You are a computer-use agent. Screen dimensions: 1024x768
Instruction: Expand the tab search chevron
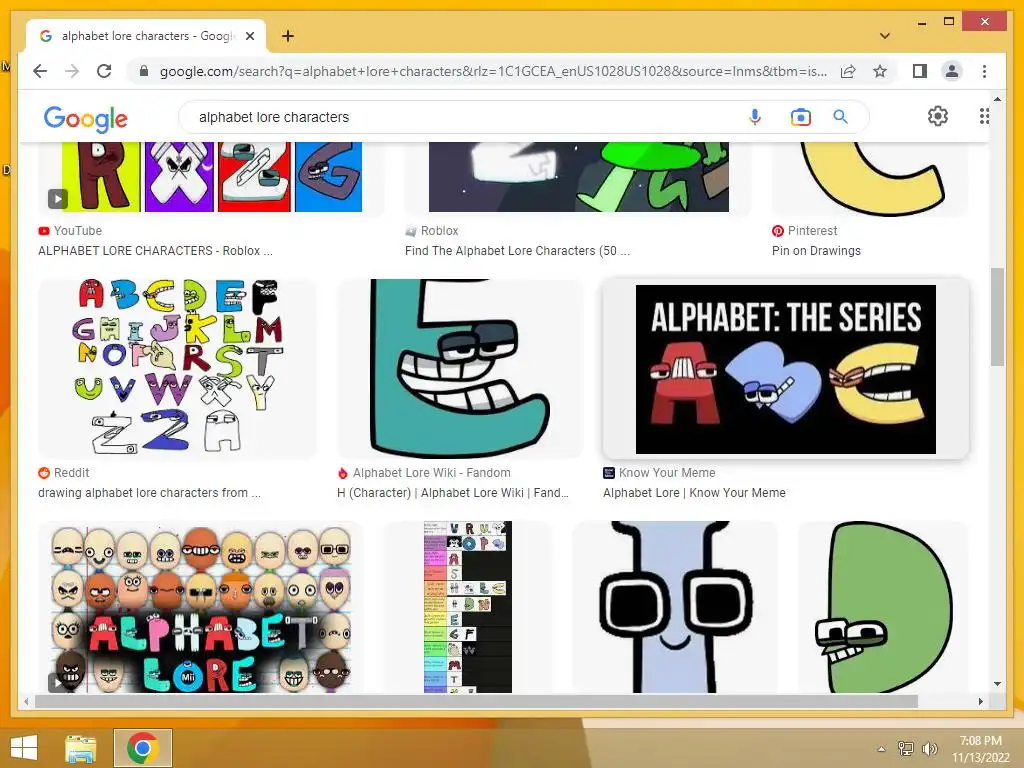click(x=884, y=36)
